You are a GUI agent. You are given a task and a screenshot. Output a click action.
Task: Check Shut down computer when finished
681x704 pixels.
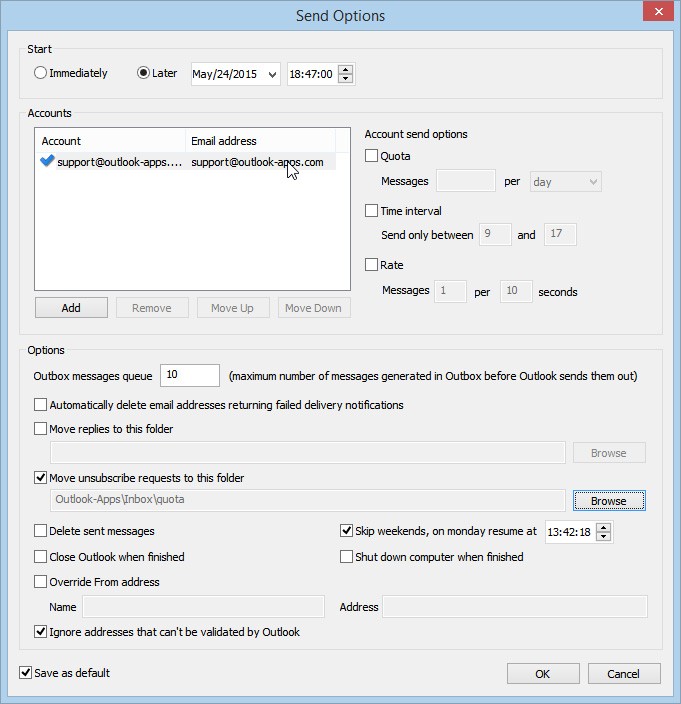pyautogui.click(x=346, y=557)
